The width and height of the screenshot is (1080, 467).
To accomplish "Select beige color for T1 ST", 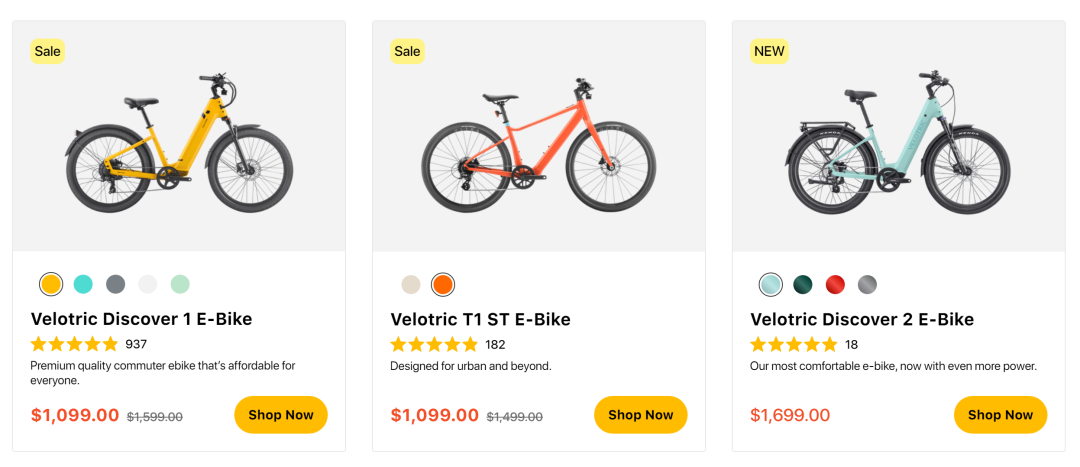I will coord(411,284).
